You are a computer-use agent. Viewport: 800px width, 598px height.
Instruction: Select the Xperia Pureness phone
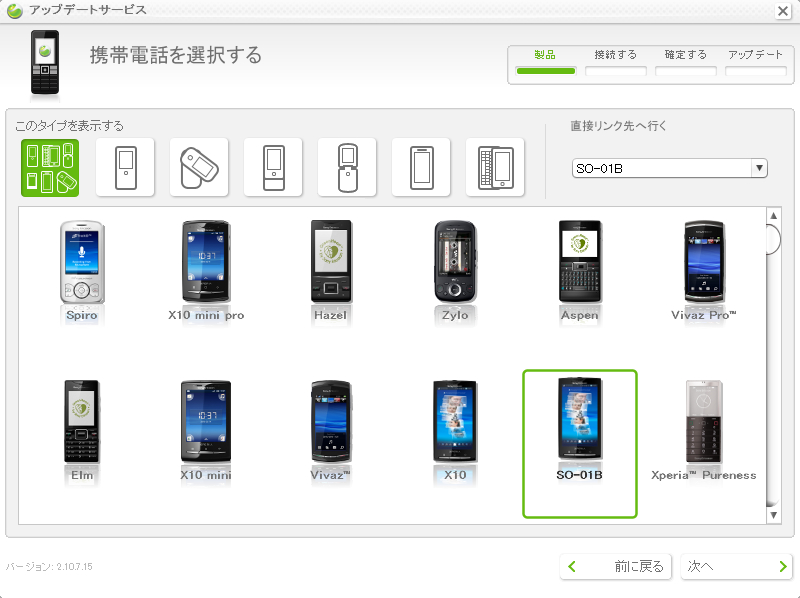(704, 431)
